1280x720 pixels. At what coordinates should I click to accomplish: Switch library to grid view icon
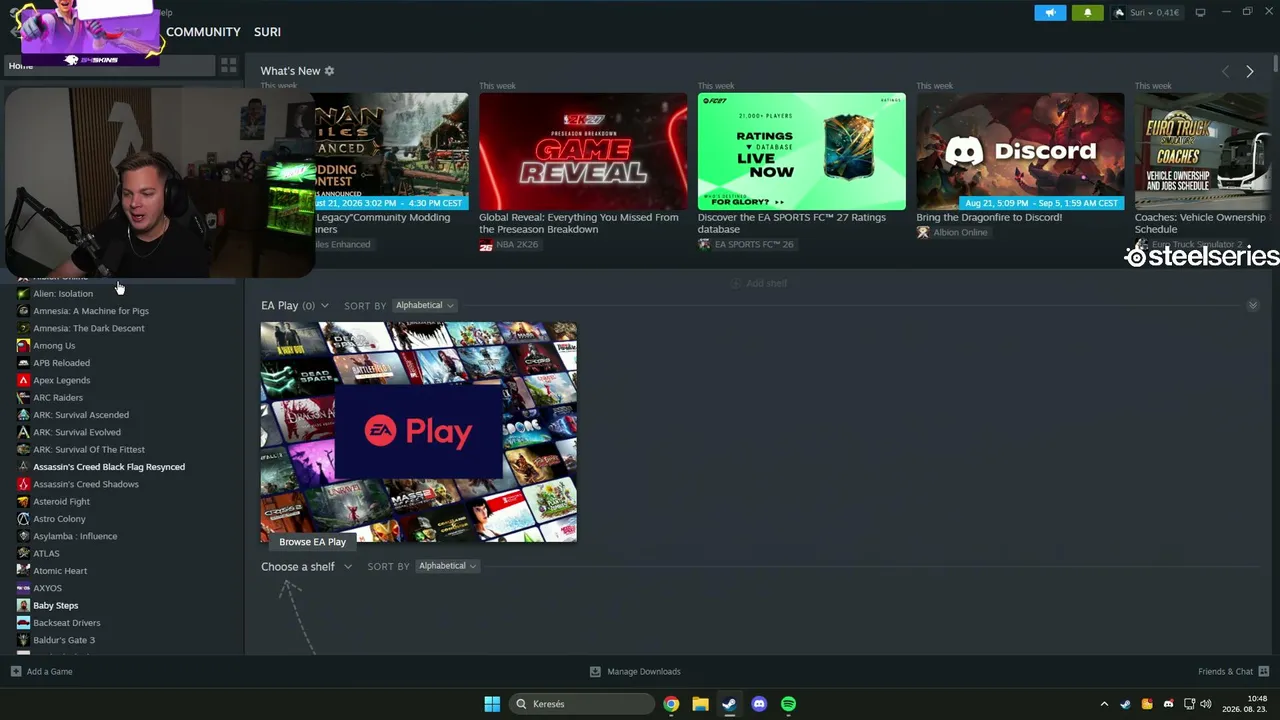(x=229, y=66)
